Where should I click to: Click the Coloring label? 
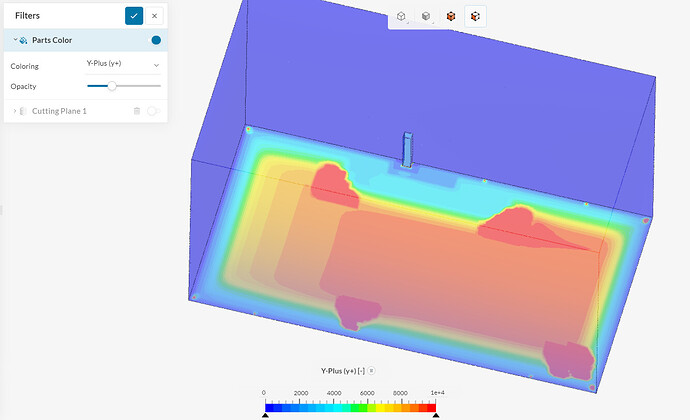(25, 66)
